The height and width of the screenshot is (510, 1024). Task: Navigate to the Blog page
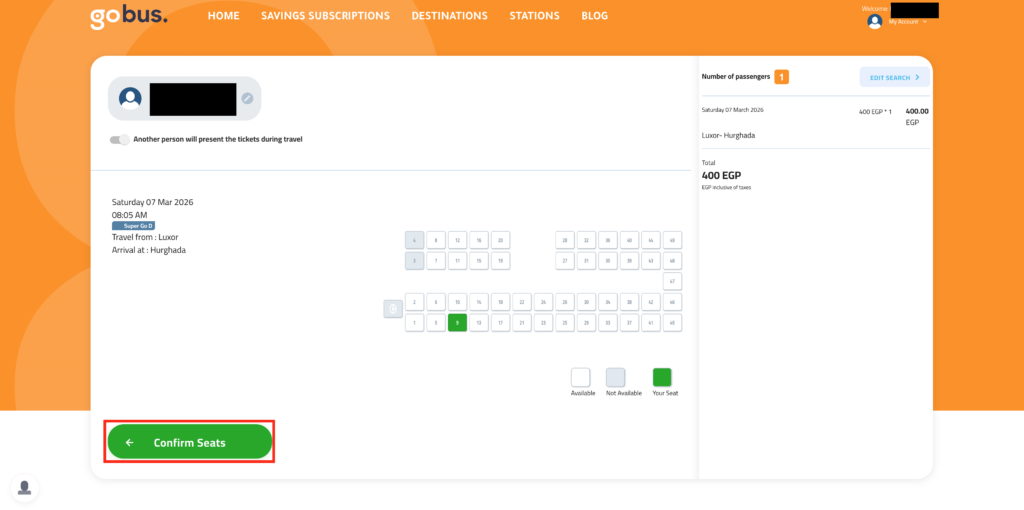click(594, 16)
